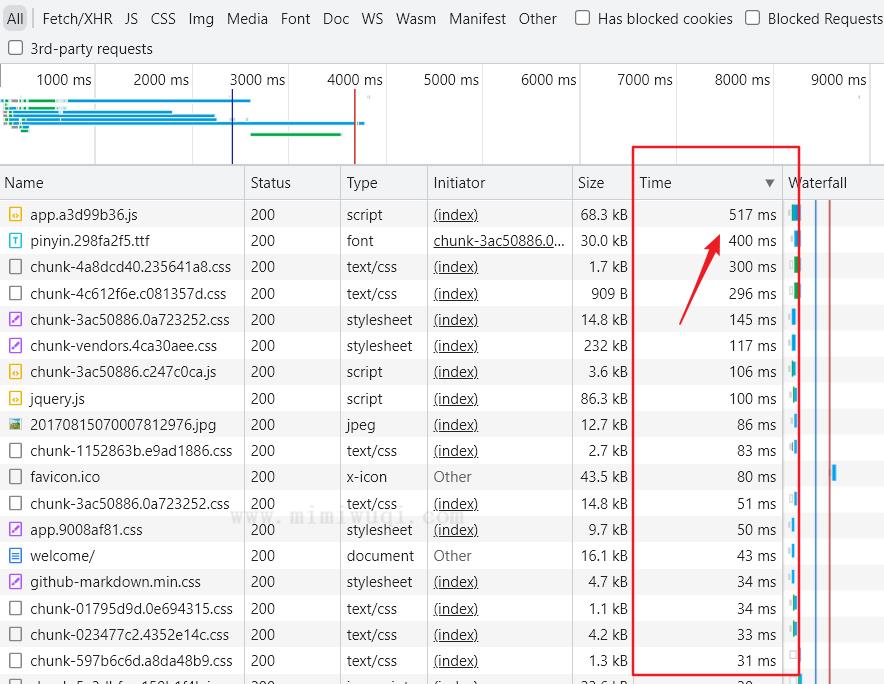Screen dimensions: 884x684
Task: Open the (index) initiator link for chunk-vendors.4ca30aee.css
Action: (x=456, y=346)
